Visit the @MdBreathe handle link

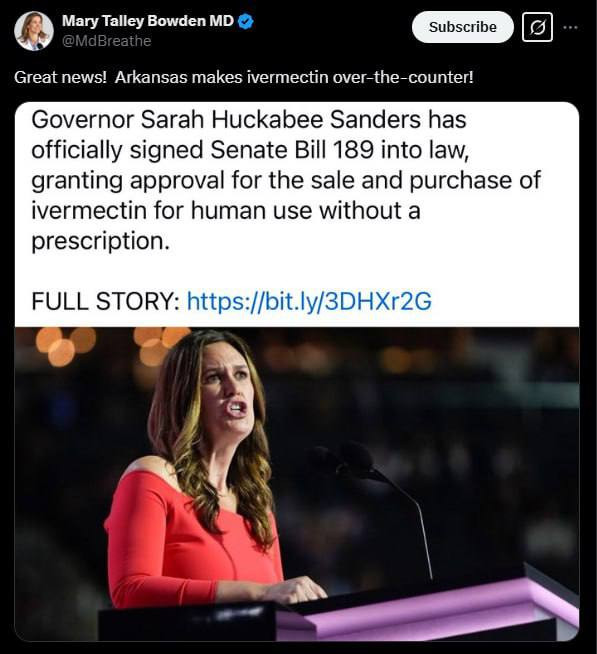click(x=106, y=41)
